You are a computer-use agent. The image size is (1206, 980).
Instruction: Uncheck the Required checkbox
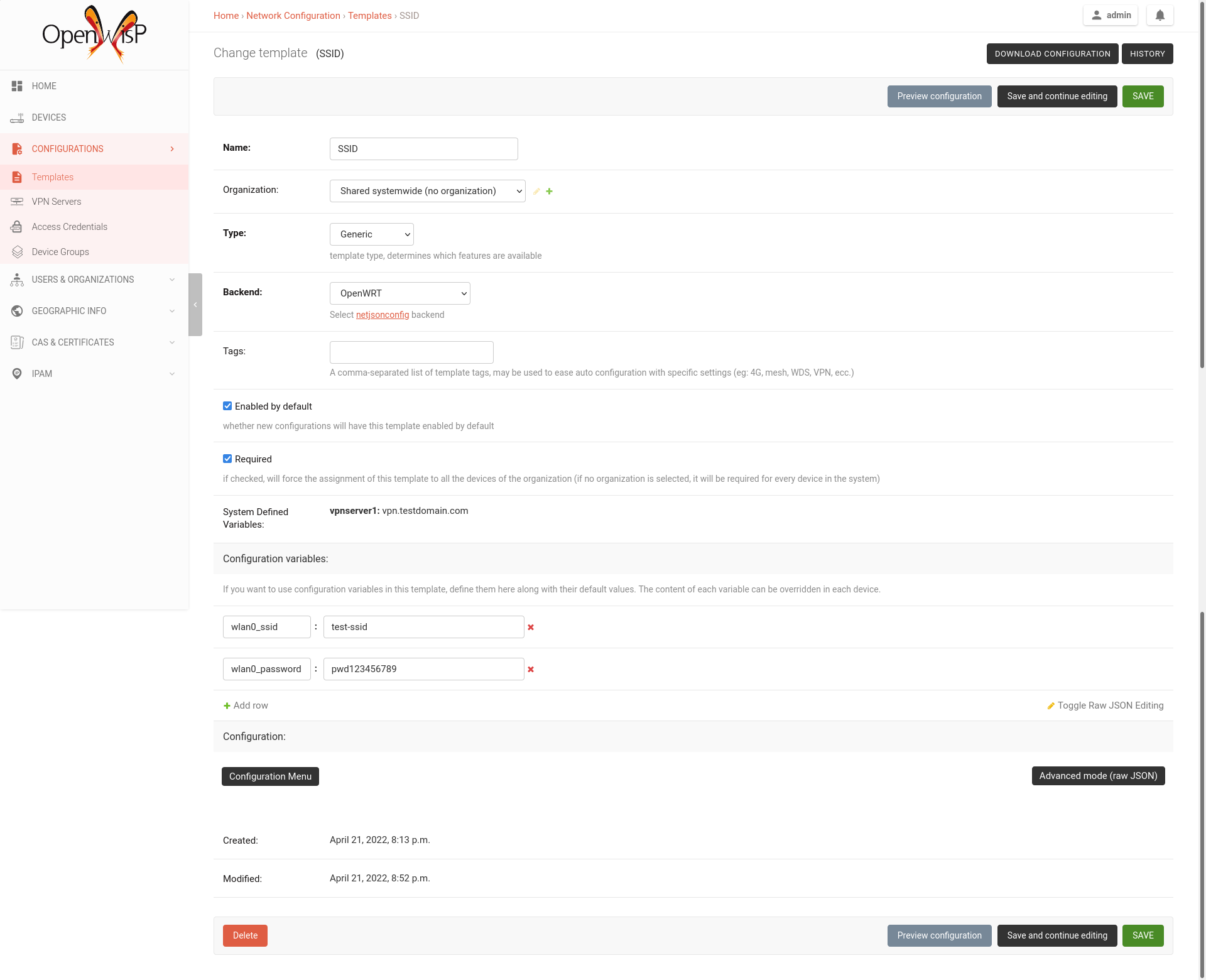pos(227,459)
